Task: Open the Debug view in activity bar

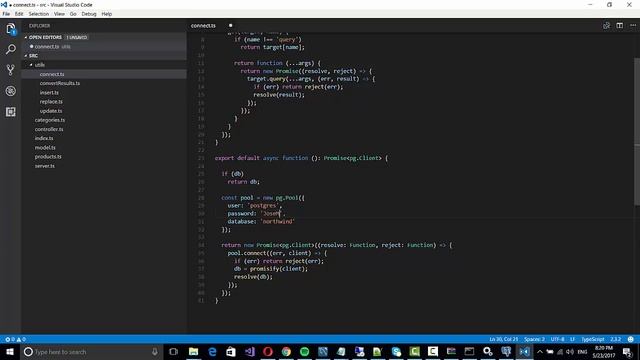Action: tap(11, 91)
